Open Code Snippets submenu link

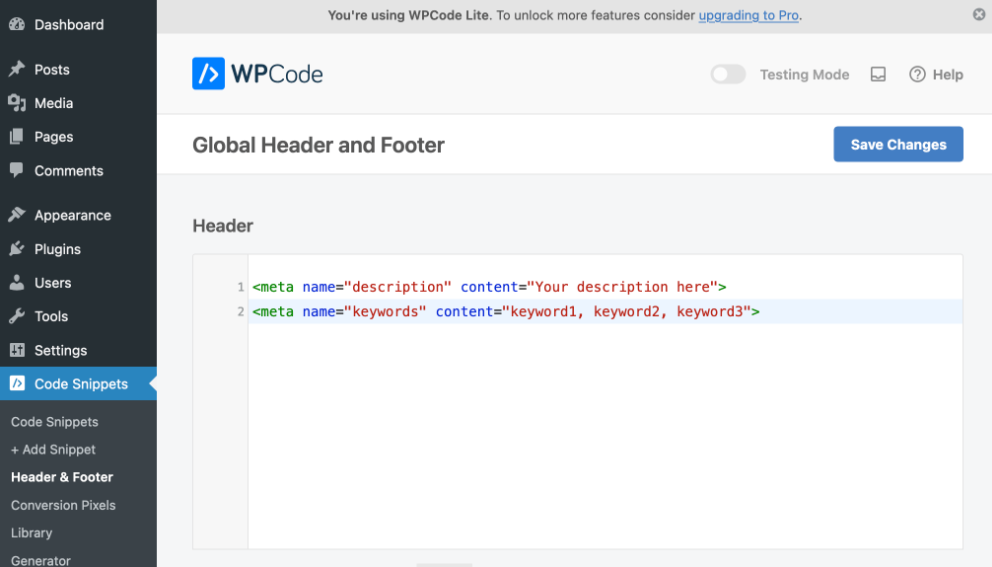point(54,421)
